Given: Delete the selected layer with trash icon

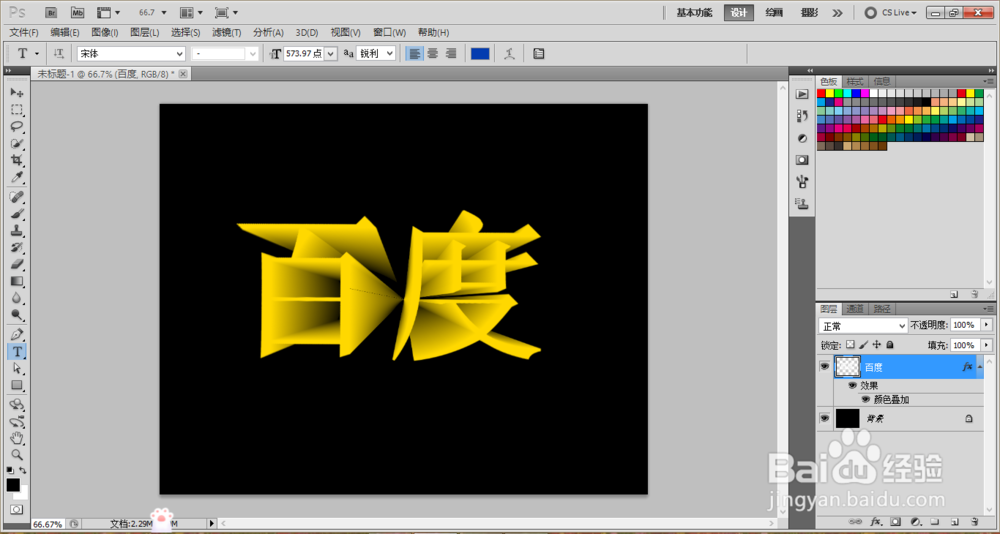Looking at the screenshot, I should [974, 521].
